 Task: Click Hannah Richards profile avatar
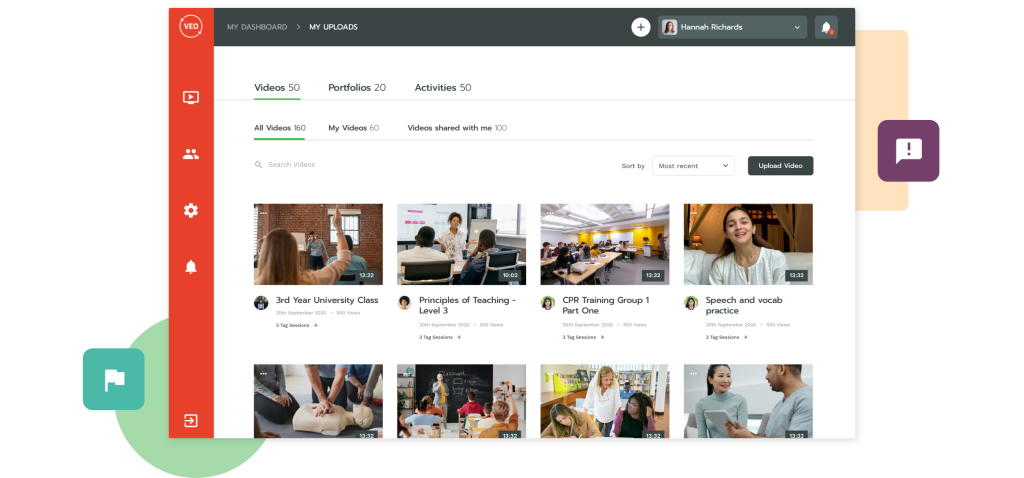click(669, 27)
